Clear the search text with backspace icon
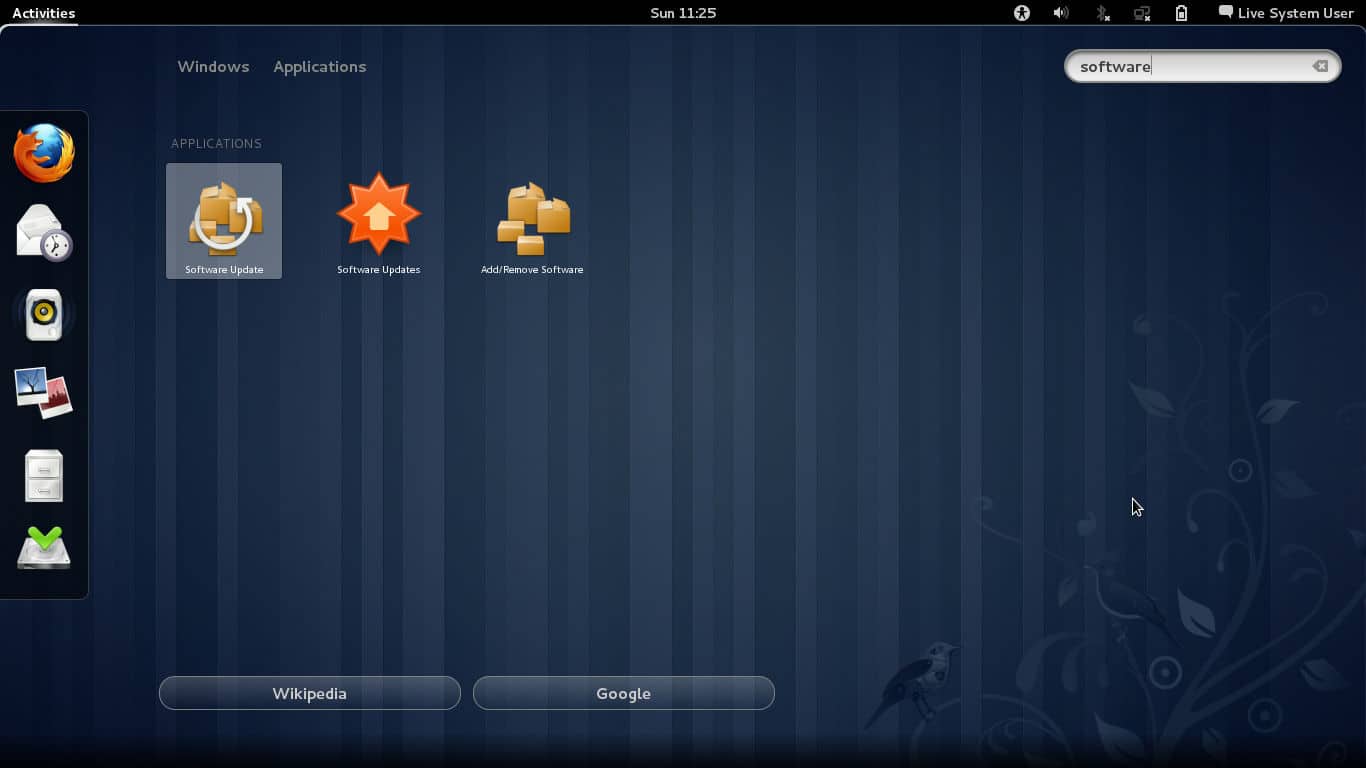This screenshot has height=768, width=1366. (x=1320, y=66)
